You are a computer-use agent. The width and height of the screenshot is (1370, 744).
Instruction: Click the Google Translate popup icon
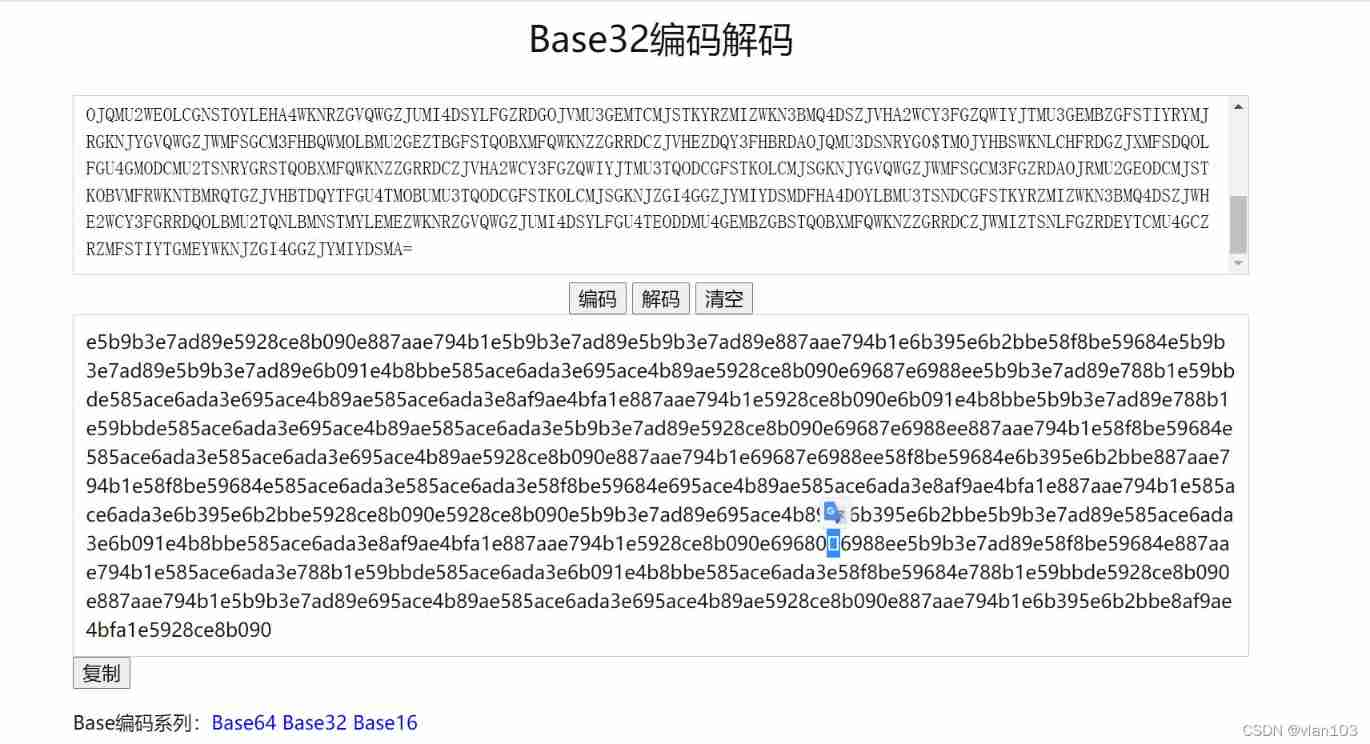click(x=834, y=513)
